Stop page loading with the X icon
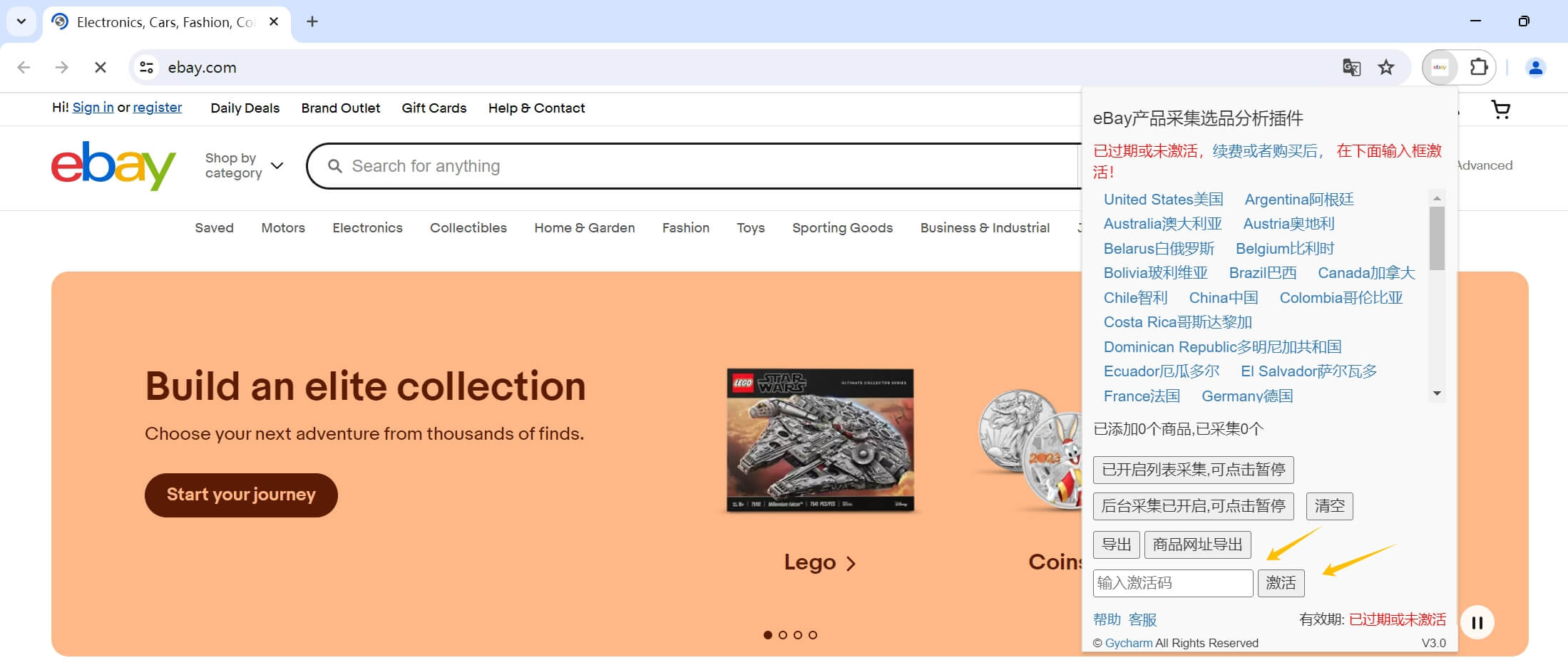Viewport: 1568px width, 665px height. (101, 67)
